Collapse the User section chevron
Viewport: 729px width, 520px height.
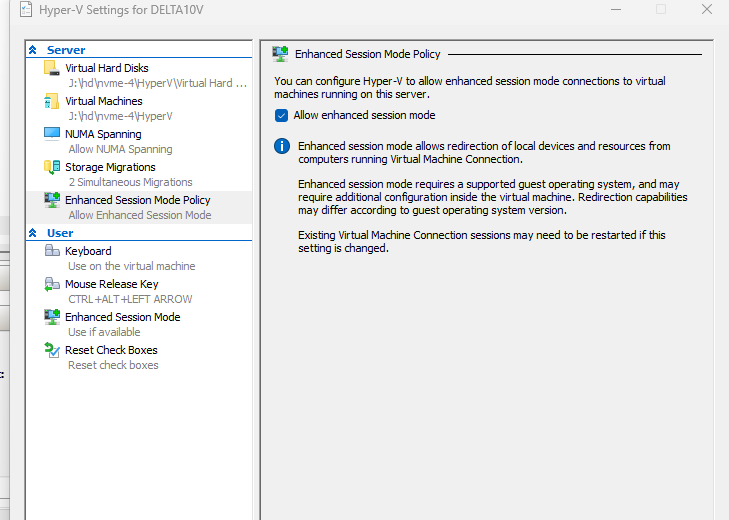[33, 233]
